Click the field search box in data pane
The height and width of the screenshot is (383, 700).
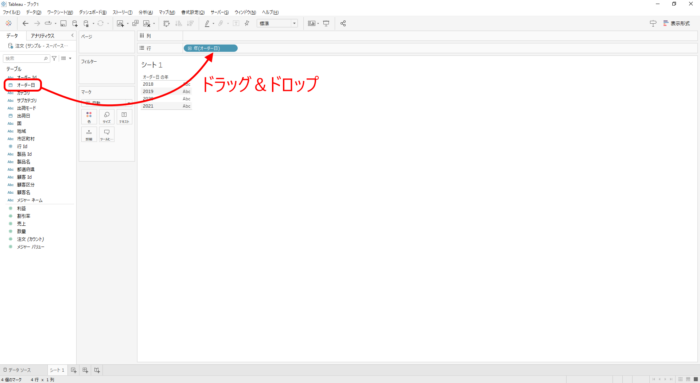[x=26, y=58]
